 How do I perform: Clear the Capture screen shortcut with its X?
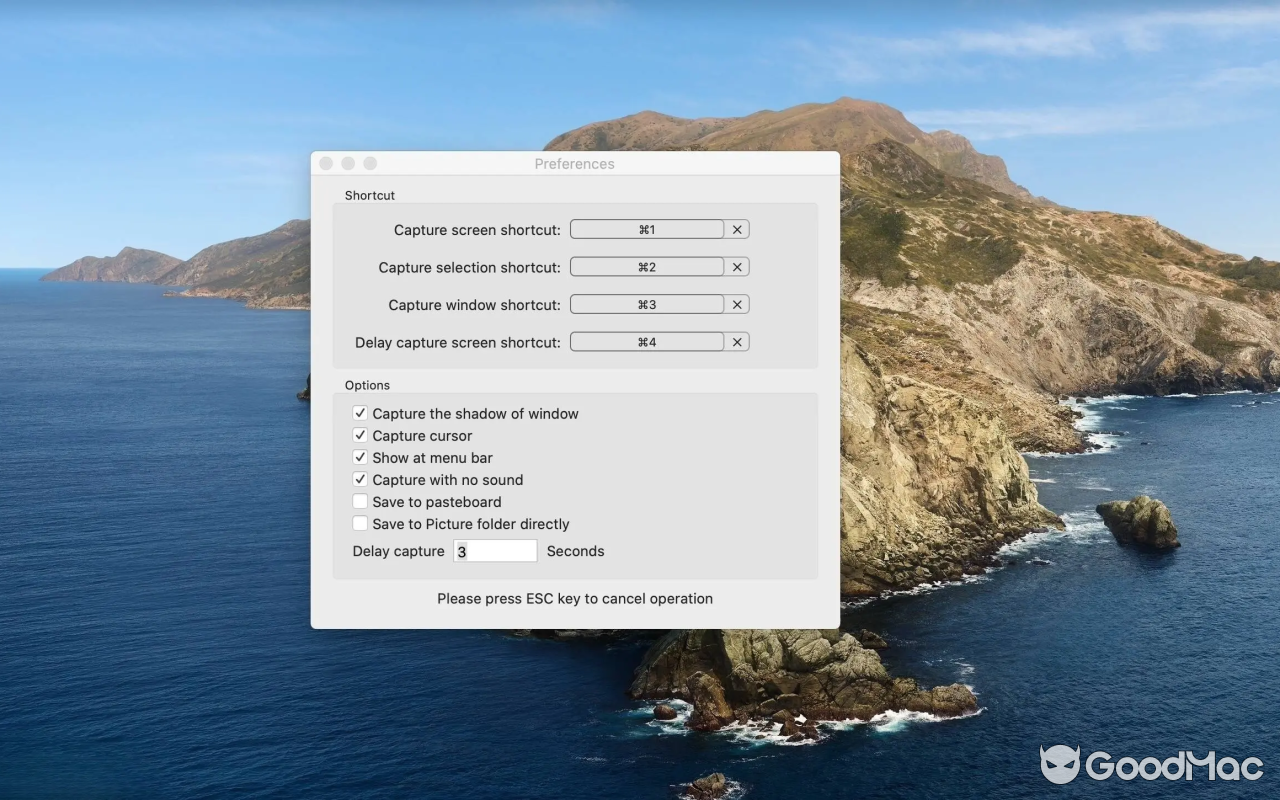point(737,229)
